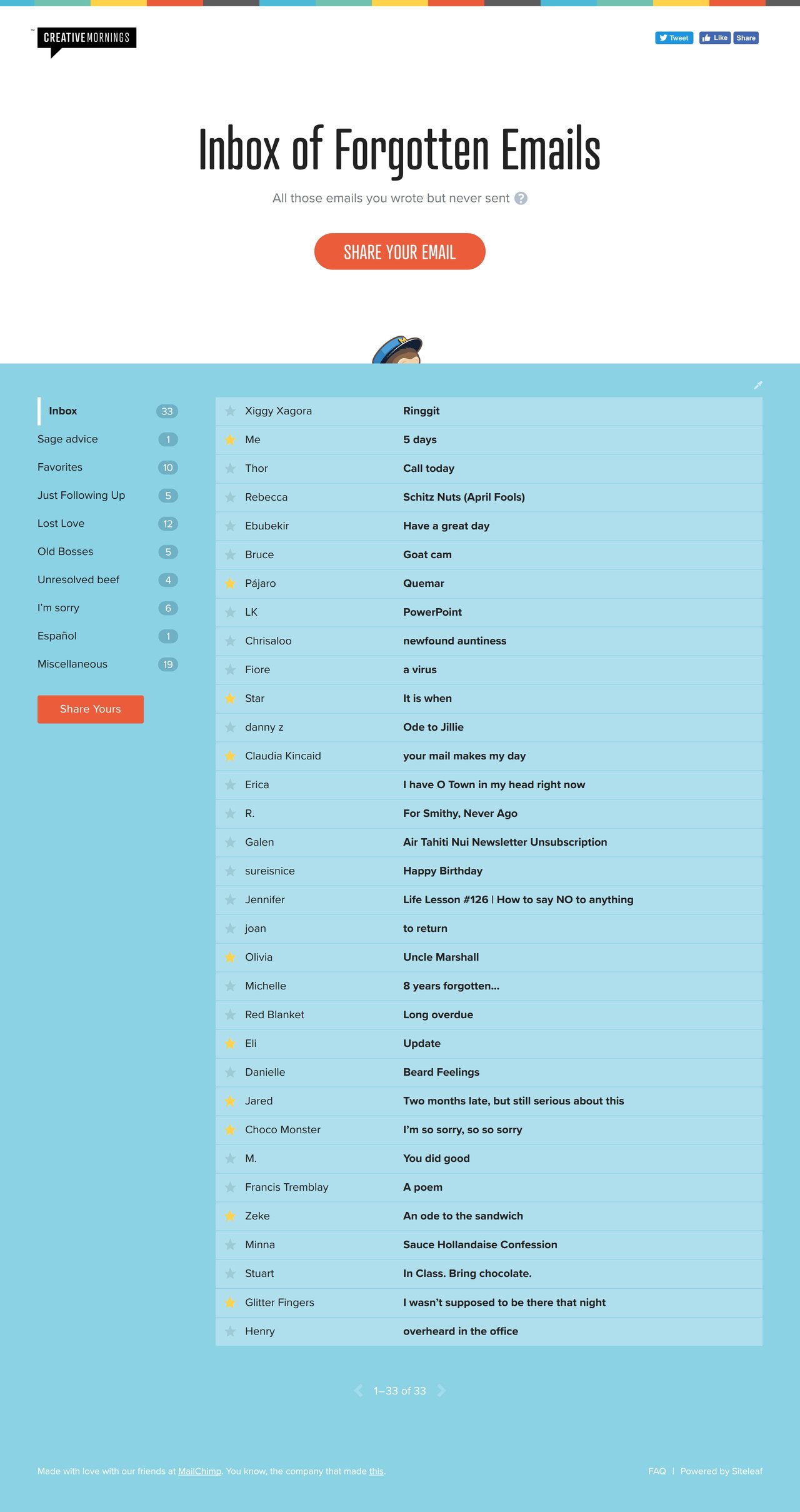
Task: Open the question mark help icon
Action: coord(521,198)
